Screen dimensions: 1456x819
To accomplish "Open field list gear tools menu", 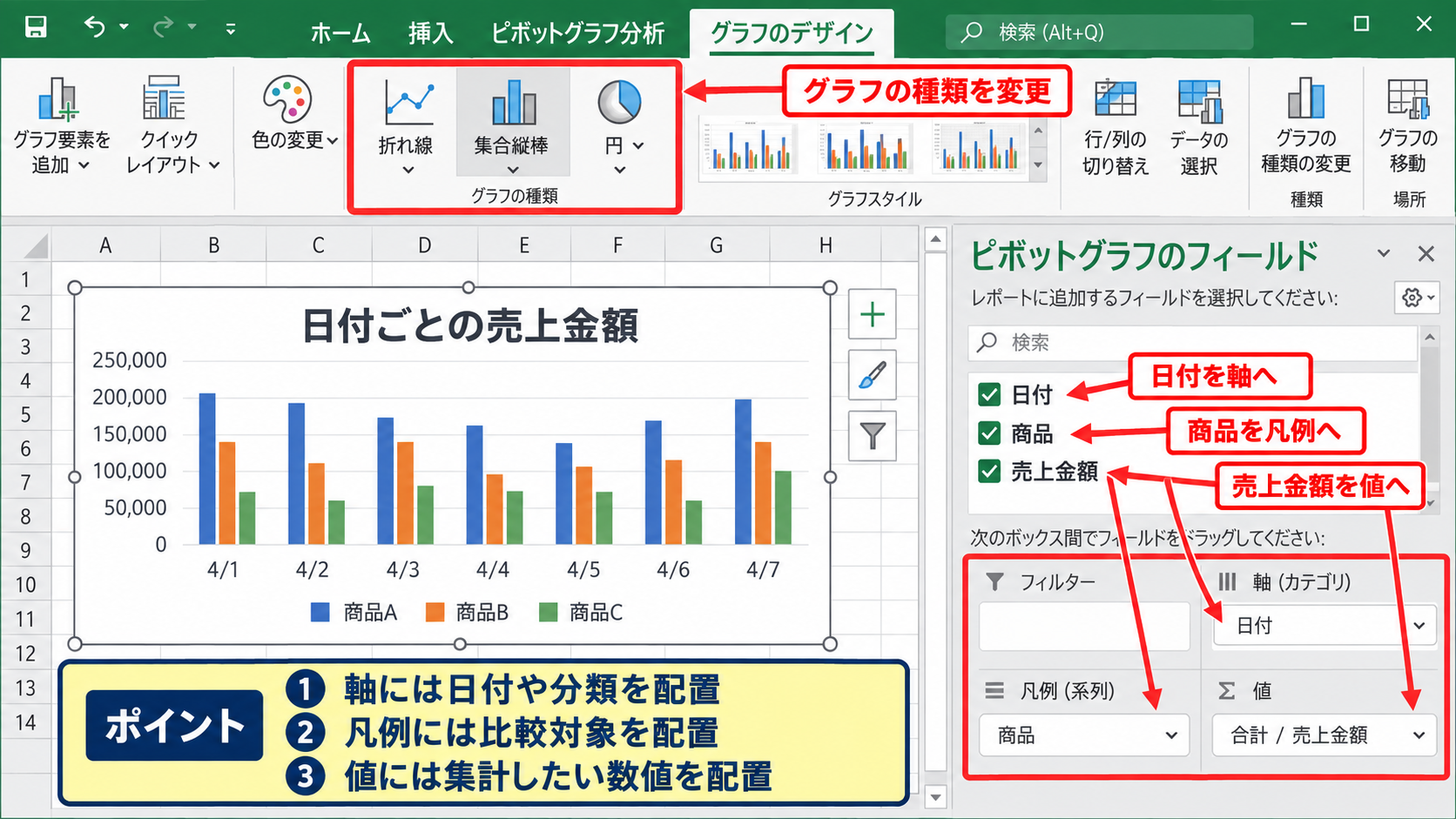I will (x=1417, y=298).
